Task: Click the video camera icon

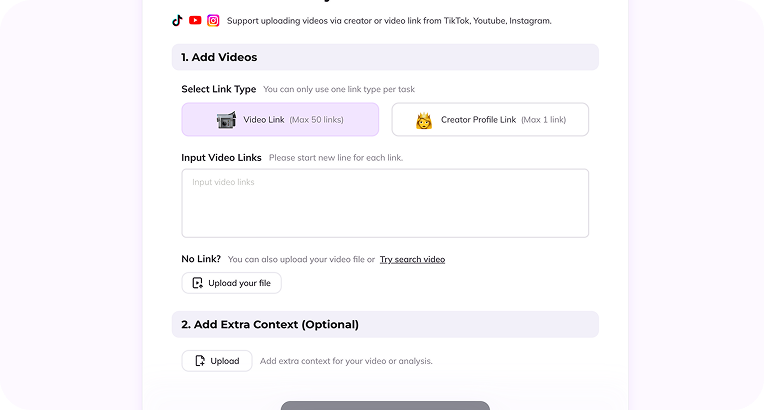Action: coord(226,120)
